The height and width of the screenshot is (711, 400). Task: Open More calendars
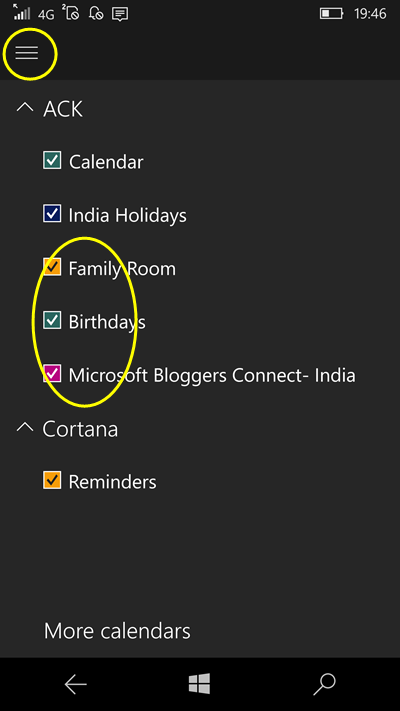117,631
